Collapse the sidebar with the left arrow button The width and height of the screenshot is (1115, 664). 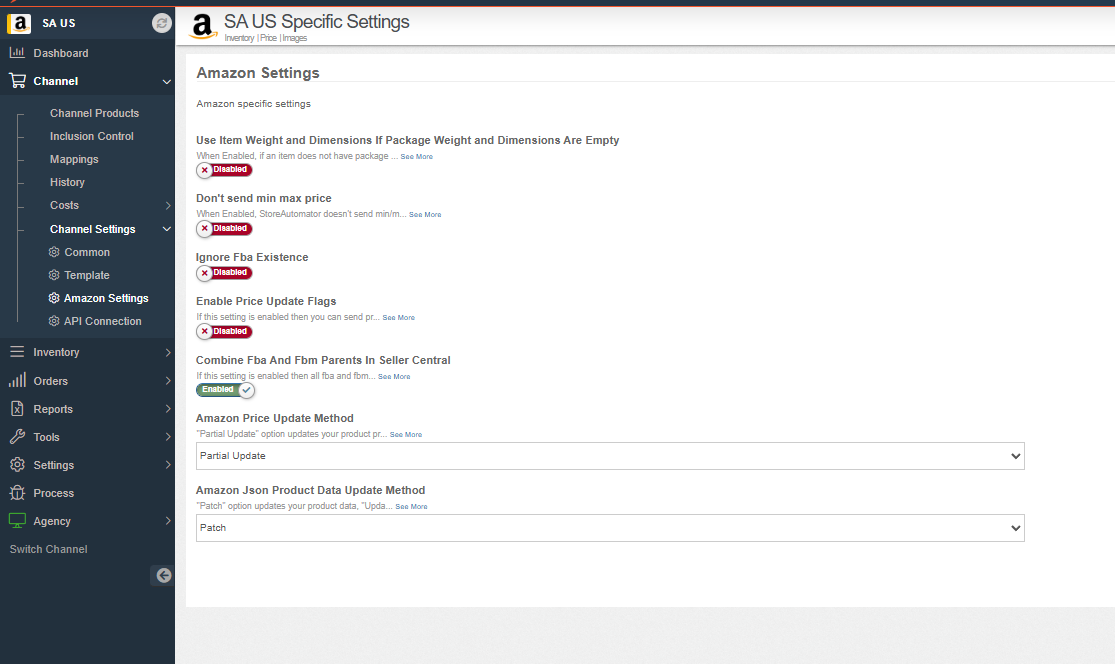click(163, 575)
